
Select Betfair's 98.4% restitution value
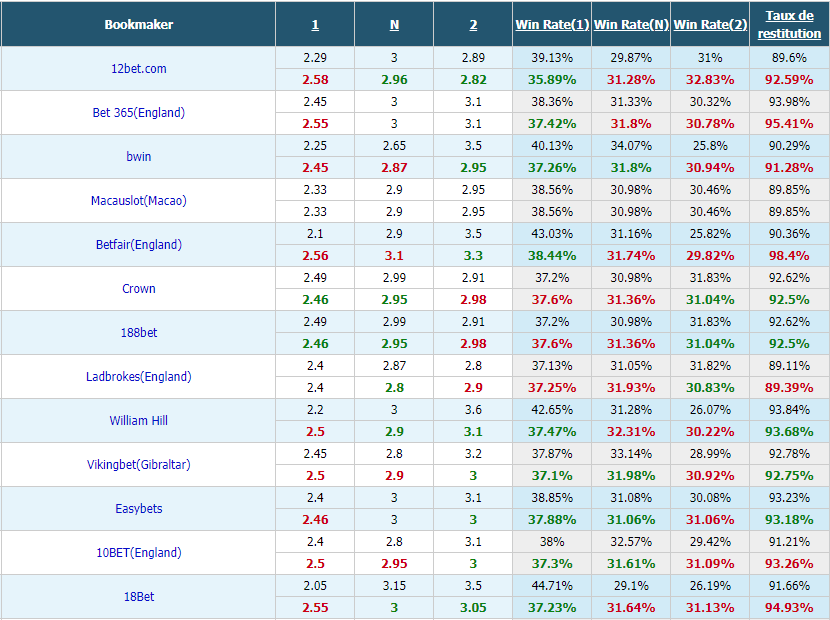(789, 256)
